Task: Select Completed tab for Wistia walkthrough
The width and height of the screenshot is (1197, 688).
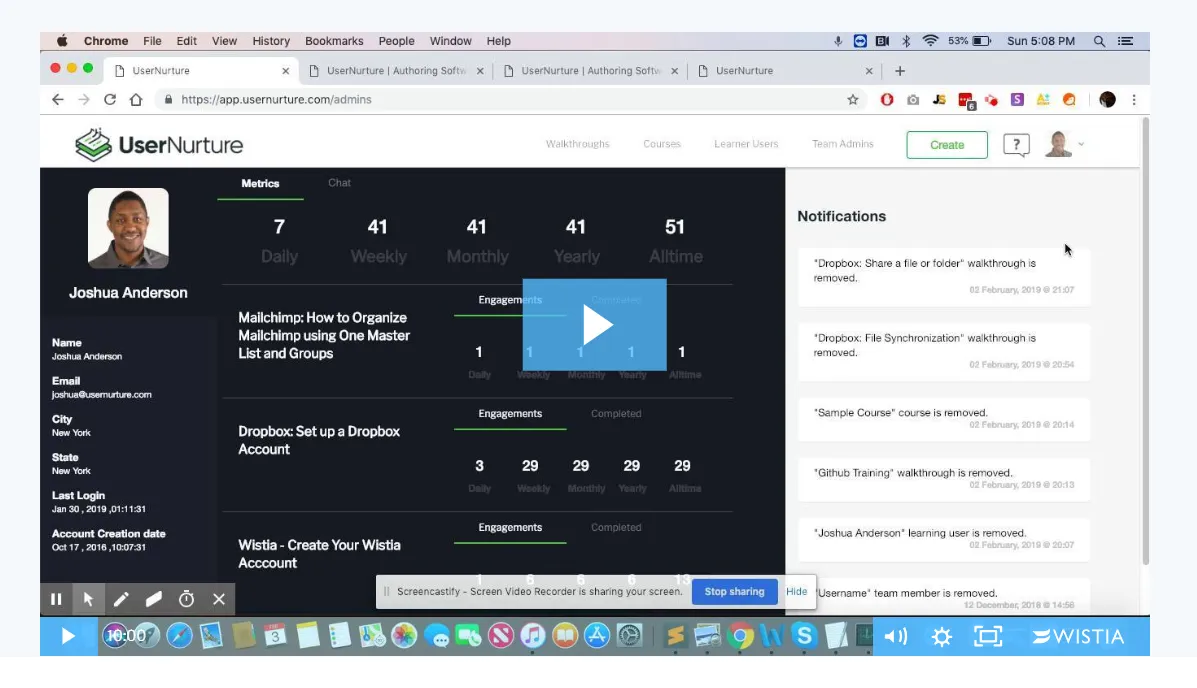Action: coord(616,528)
